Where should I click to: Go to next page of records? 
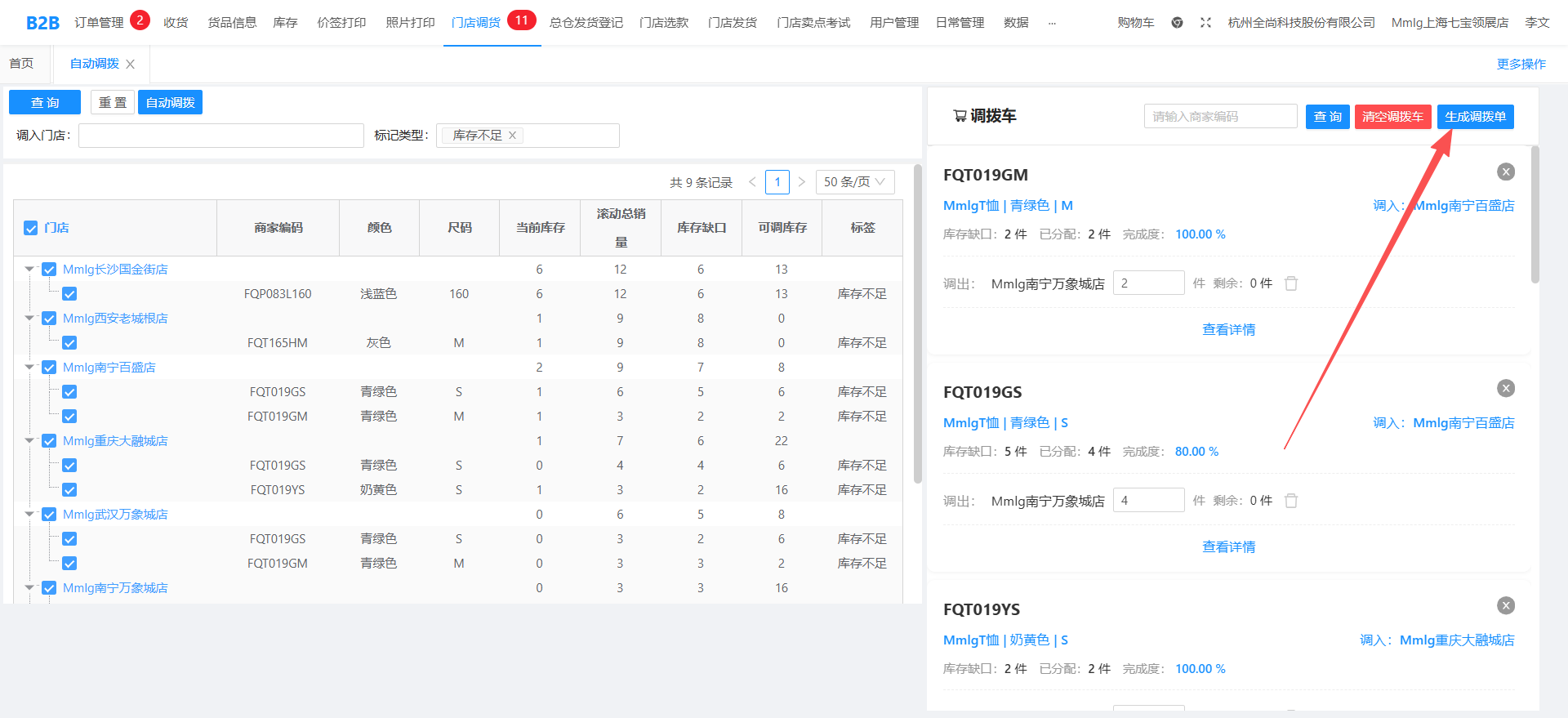[802, 182]
